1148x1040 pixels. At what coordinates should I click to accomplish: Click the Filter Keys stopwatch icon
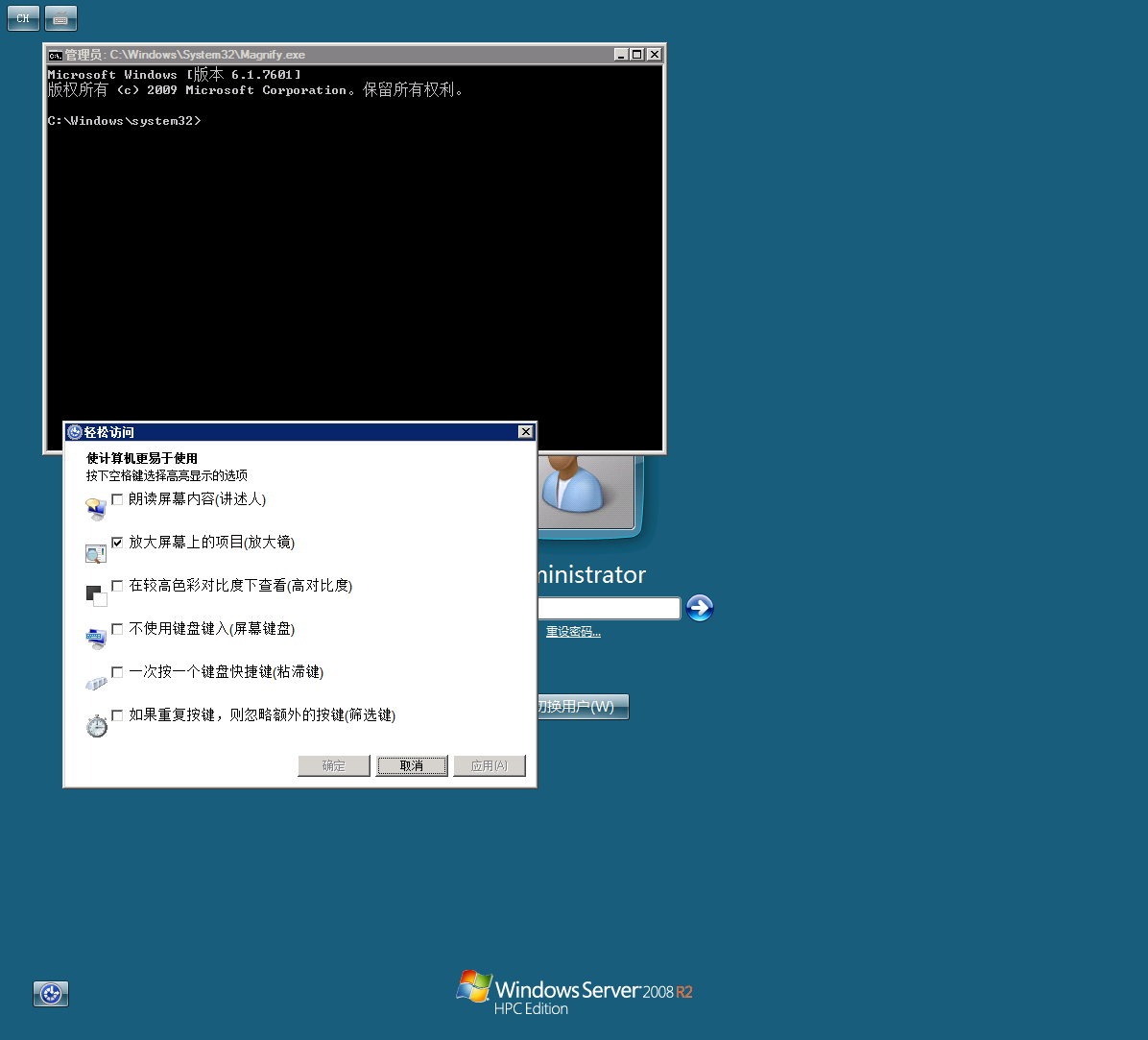pyautogui.click(x=96, y=725)
